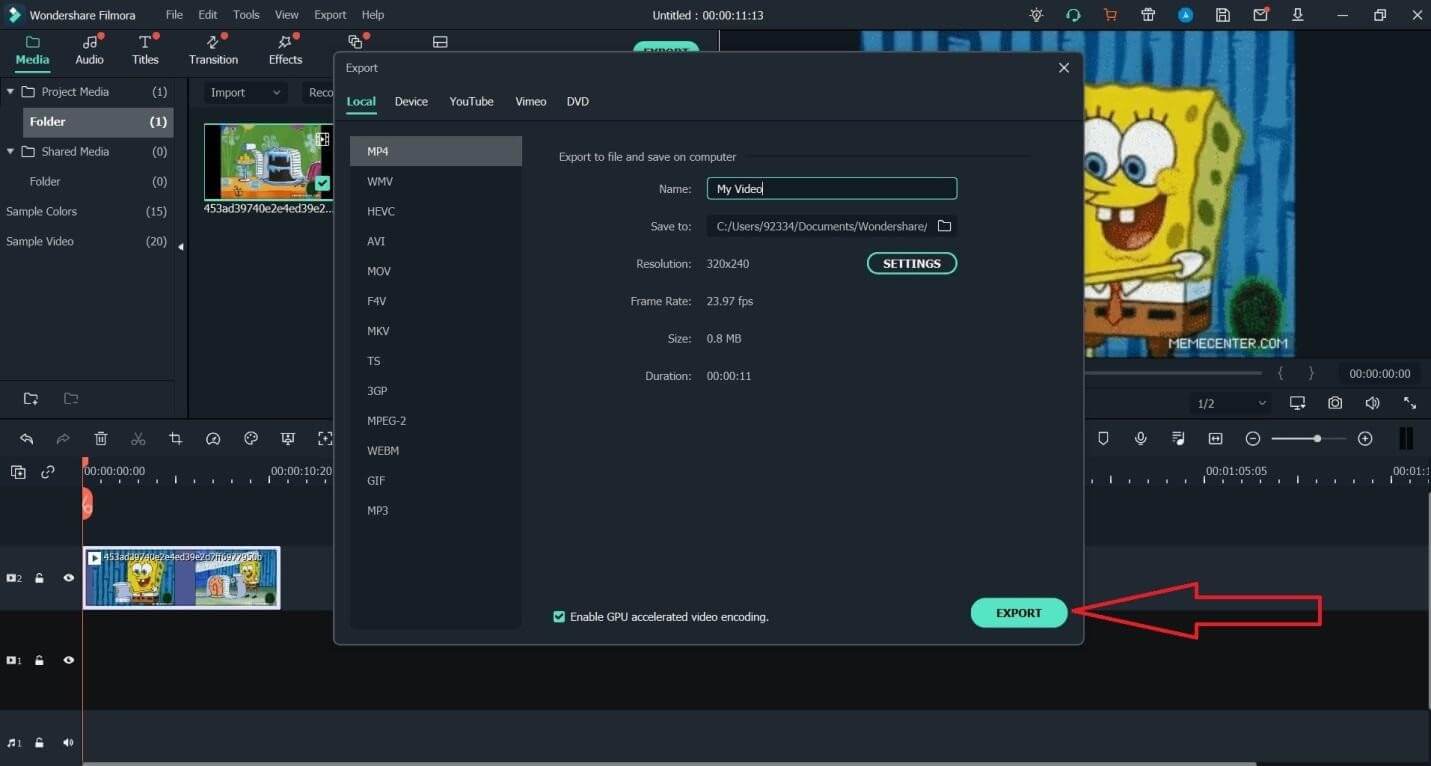
Task: Open the shopping cart icon
Action: [1110, 15]
